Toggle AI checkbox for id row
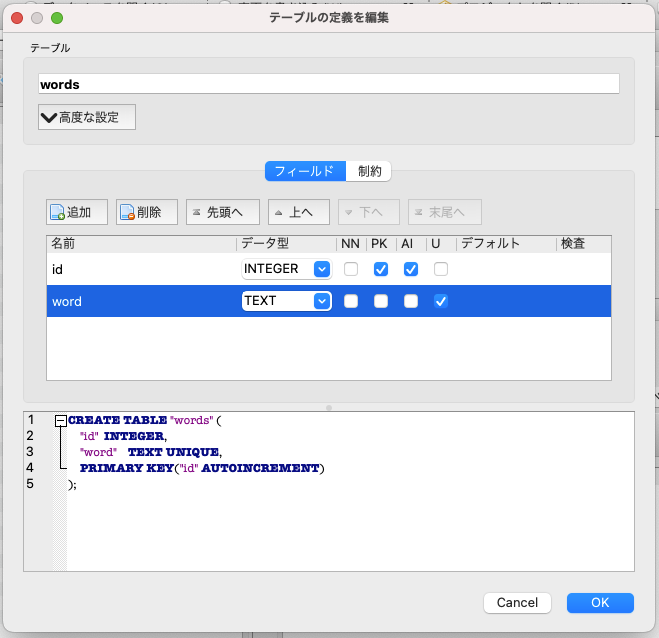Screen dimensions: 659x638 pyautogui.click(x=411, y=269)
